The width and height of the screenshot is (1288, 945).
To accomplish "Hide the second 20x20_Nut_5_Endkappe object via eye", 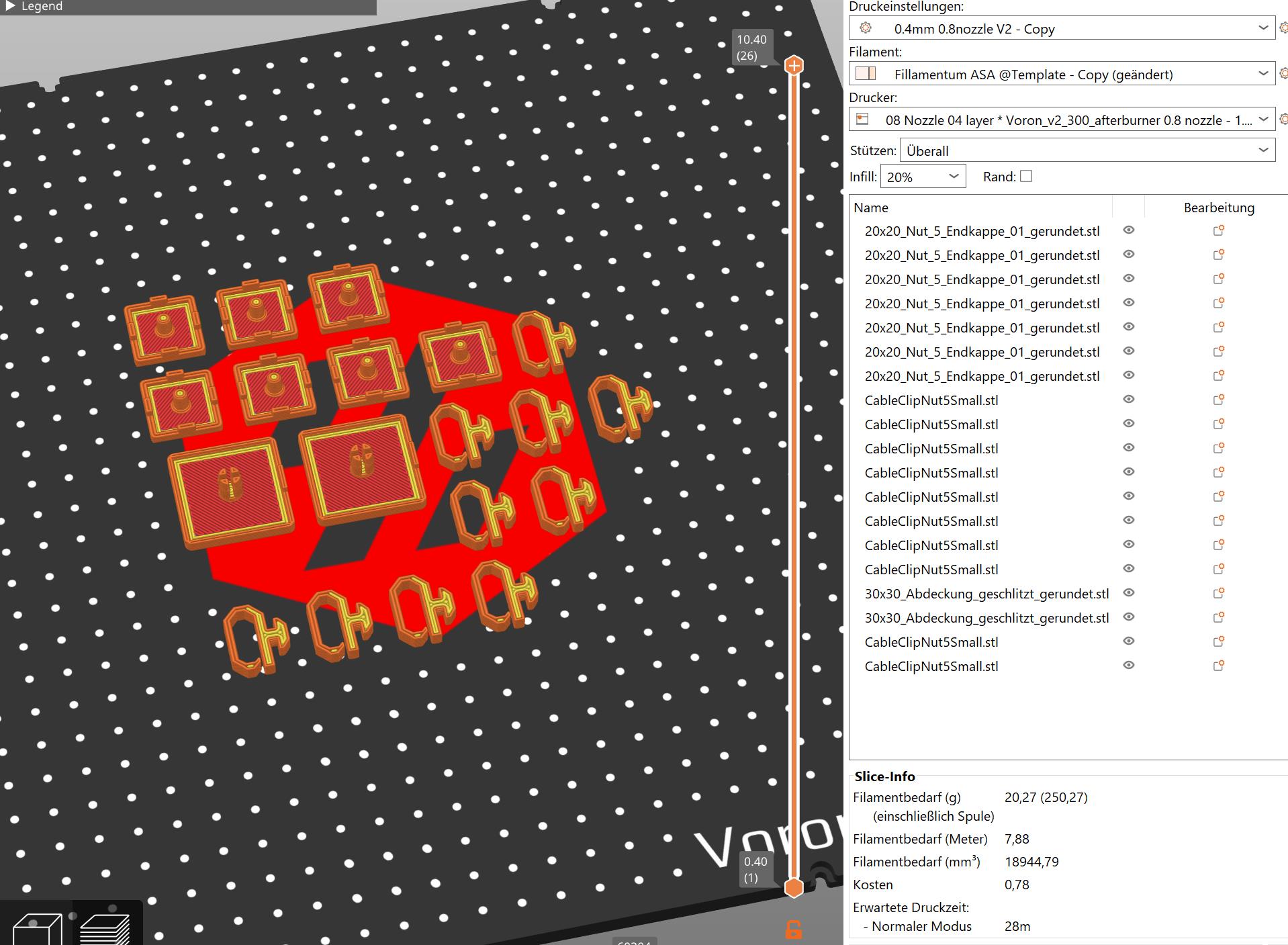I will [x=1129, y=255].
